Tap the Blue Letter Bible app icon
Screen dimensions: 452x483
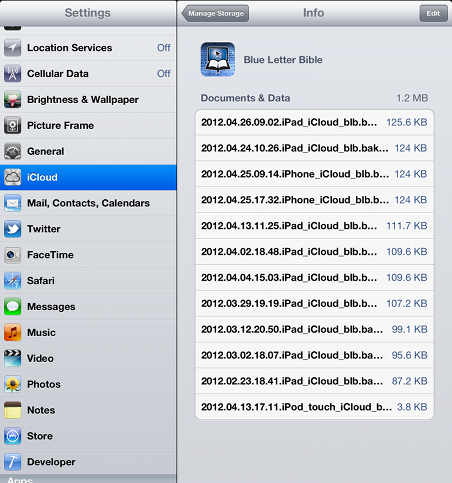(218, 59)
